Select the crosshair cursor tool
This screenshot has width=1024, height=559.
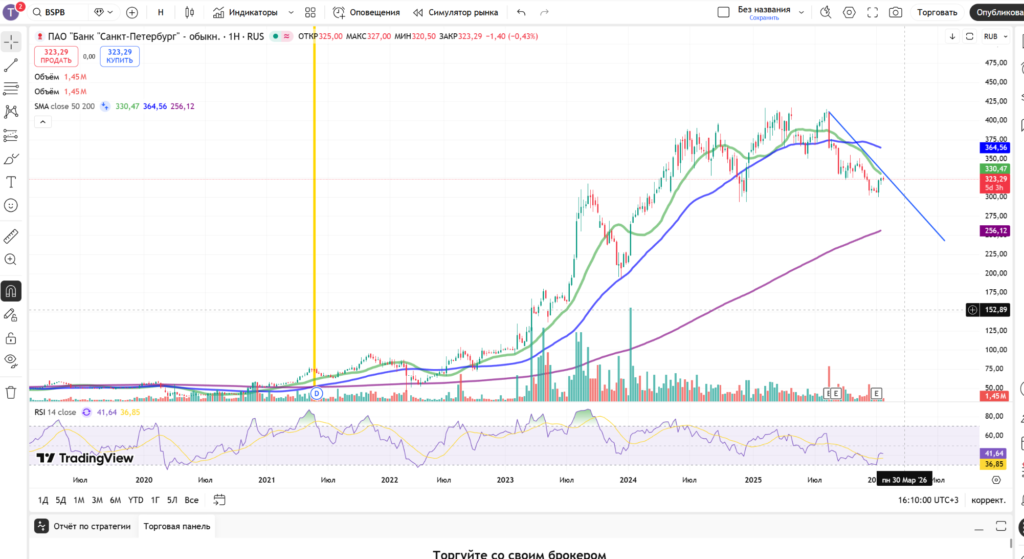pyautogui.click(x=11, y=42)
